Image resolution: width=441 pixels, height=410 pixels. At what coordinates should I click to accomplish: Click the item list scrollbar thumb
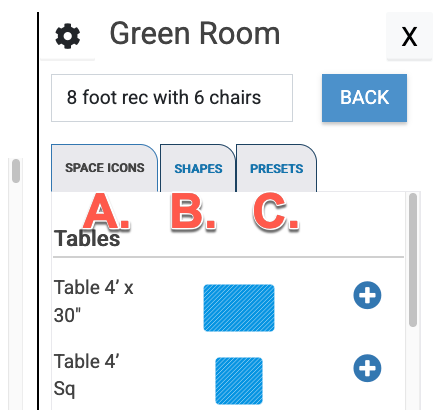coord(413,260)
